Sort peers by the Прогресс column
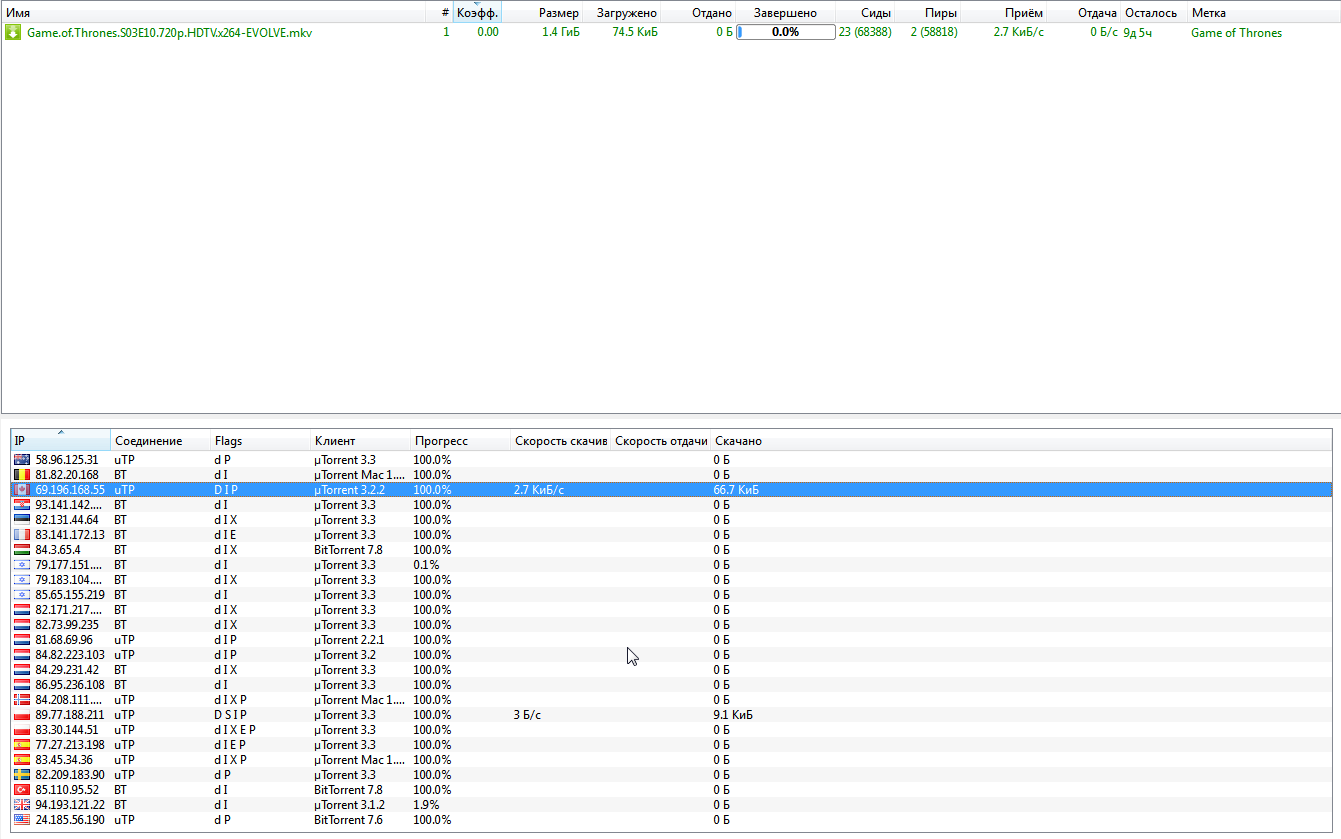The width and height of the screenshot is (1341, 839). point(461,440)
